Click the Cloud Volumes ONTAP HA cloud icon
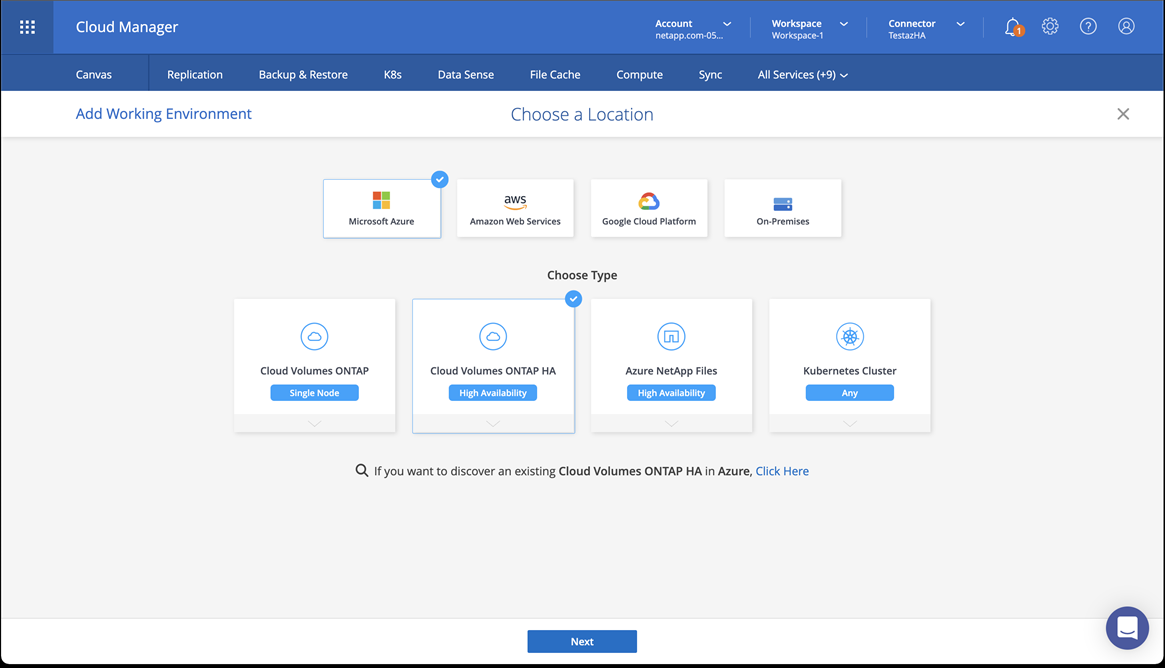Screen dimensions: 1165x668 (x=493, y=336)
